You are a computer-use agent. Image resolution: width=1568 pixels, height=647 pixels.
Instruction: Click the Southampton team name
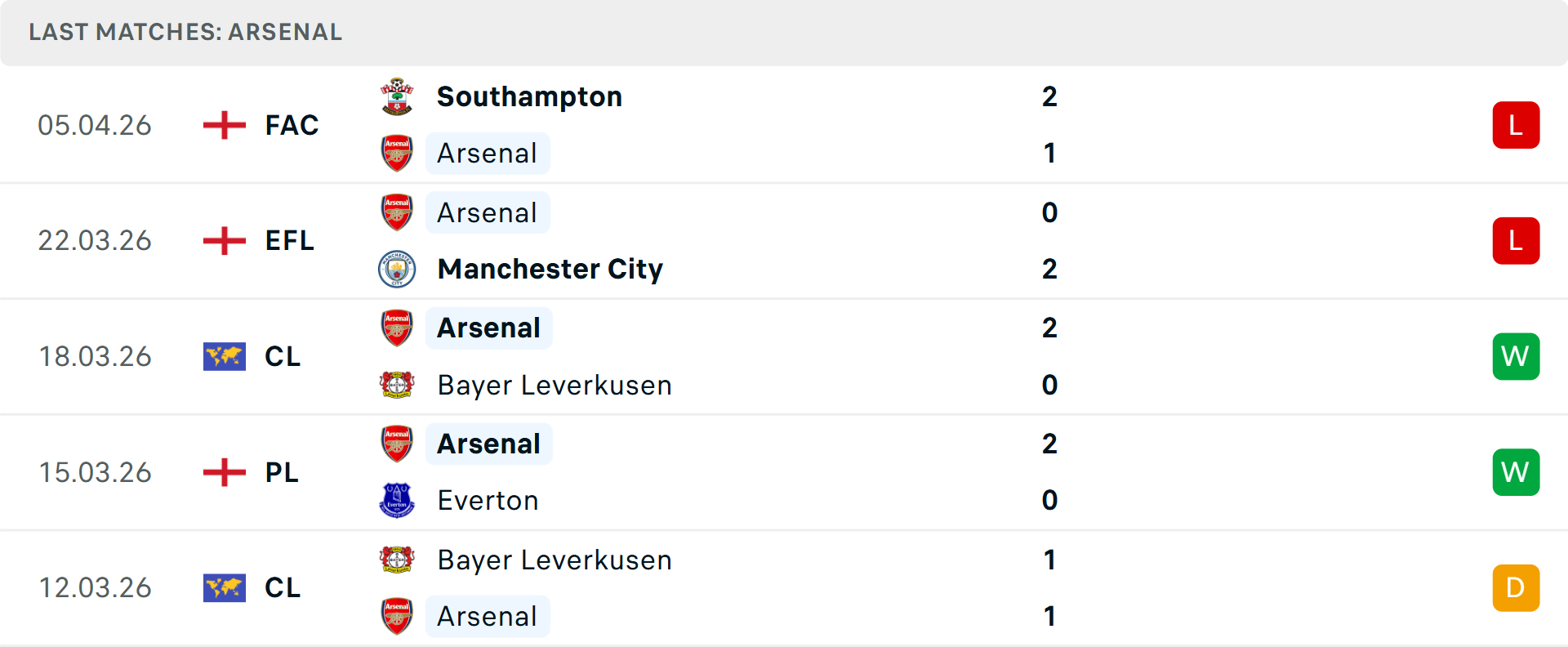pos(529,96)
